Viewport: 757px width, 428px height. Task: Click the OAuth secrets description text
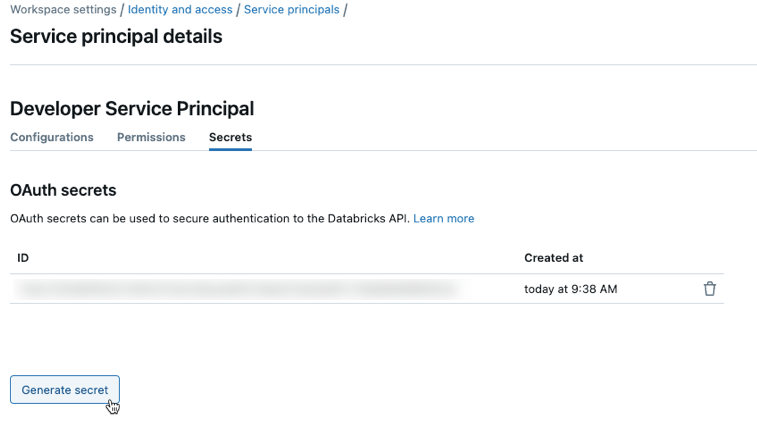(x=210, y=218)
